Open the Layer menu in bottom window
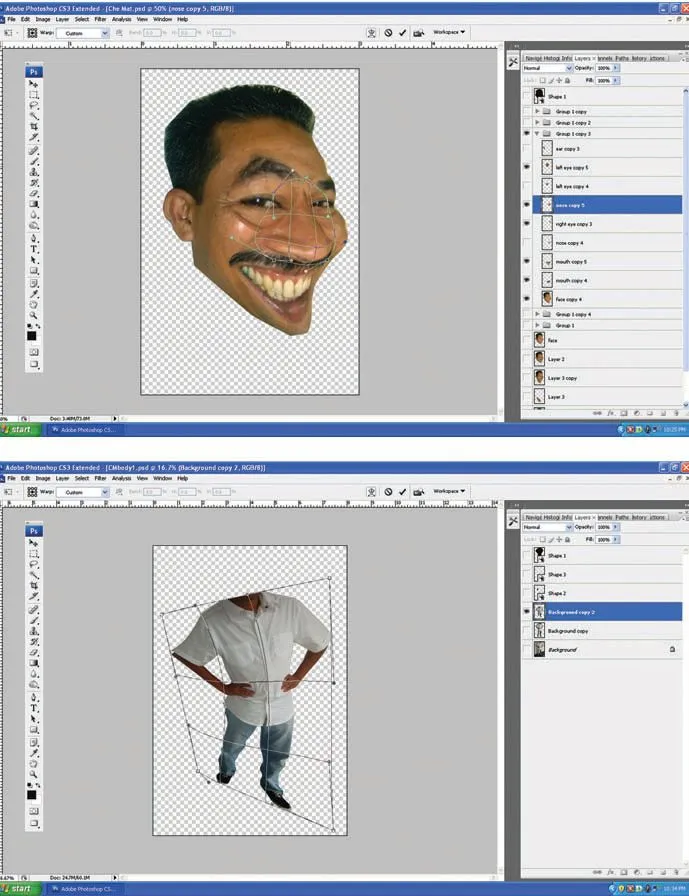Image resolution: width=689 pixels, height=896 pixels. tap(62, 478)
